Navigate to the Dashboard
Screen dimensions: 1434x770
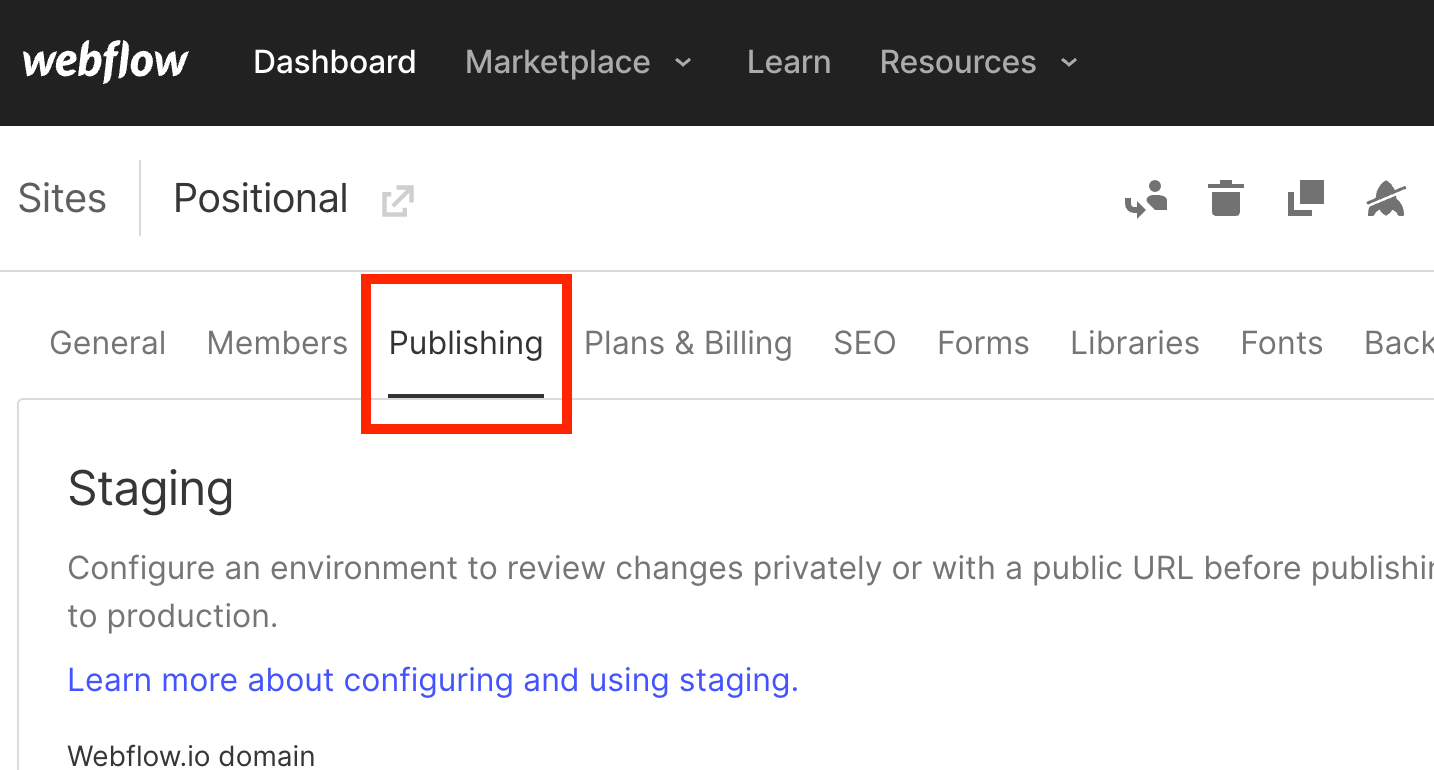(334, 62)
